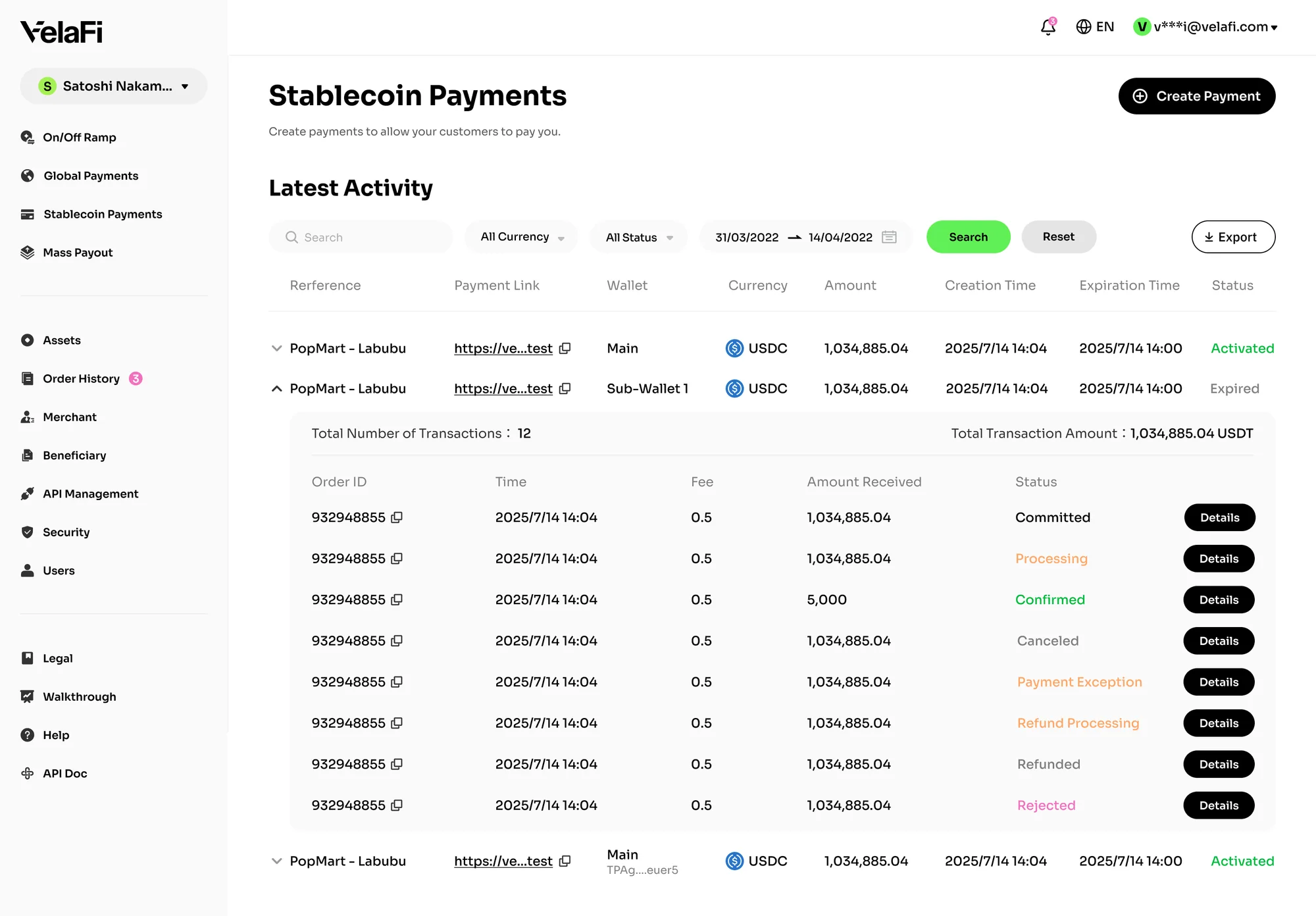1316x916 pixels.
Task: Click the VelaFi logo
Action: pyautogui.click(x=61, y=32)
